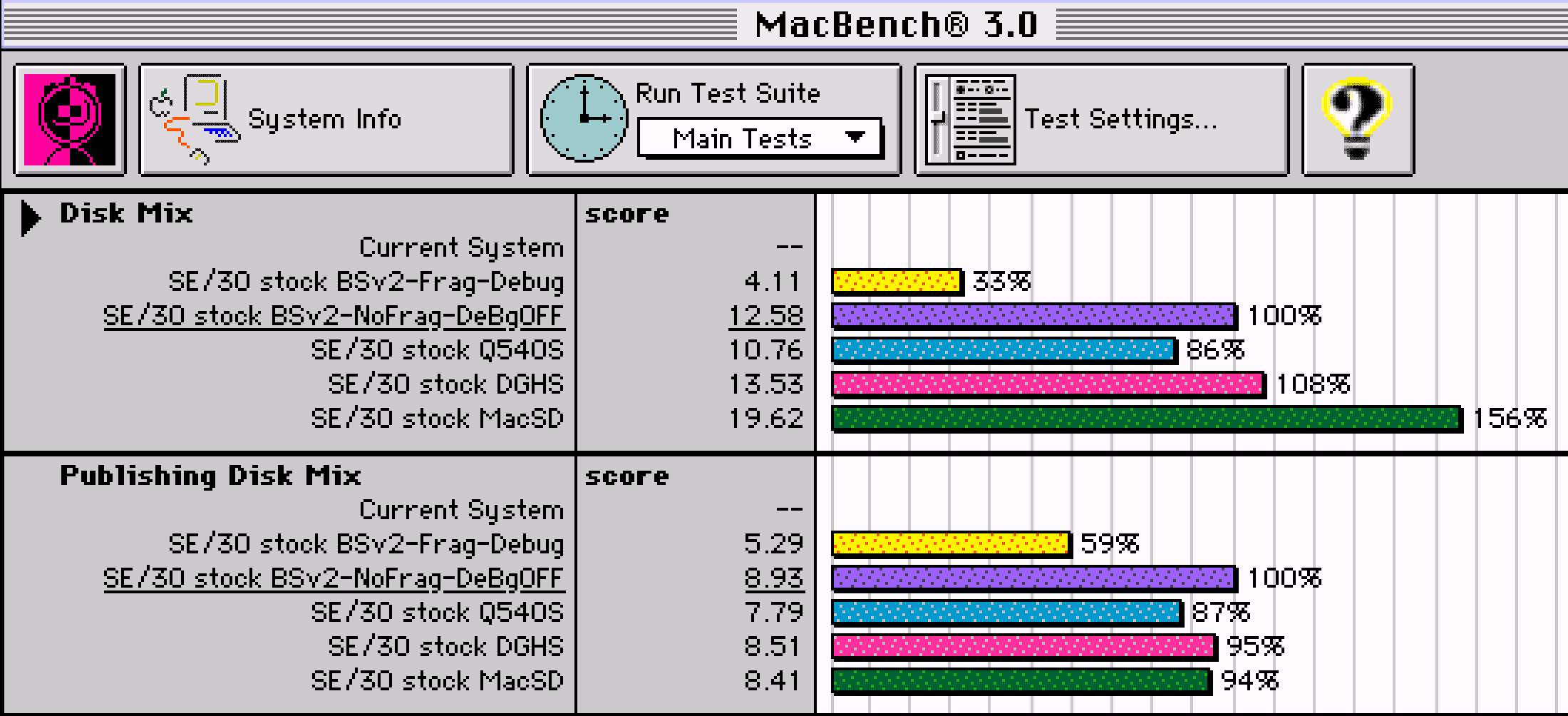Click the score header of Disk Mix

click(627, 214)
